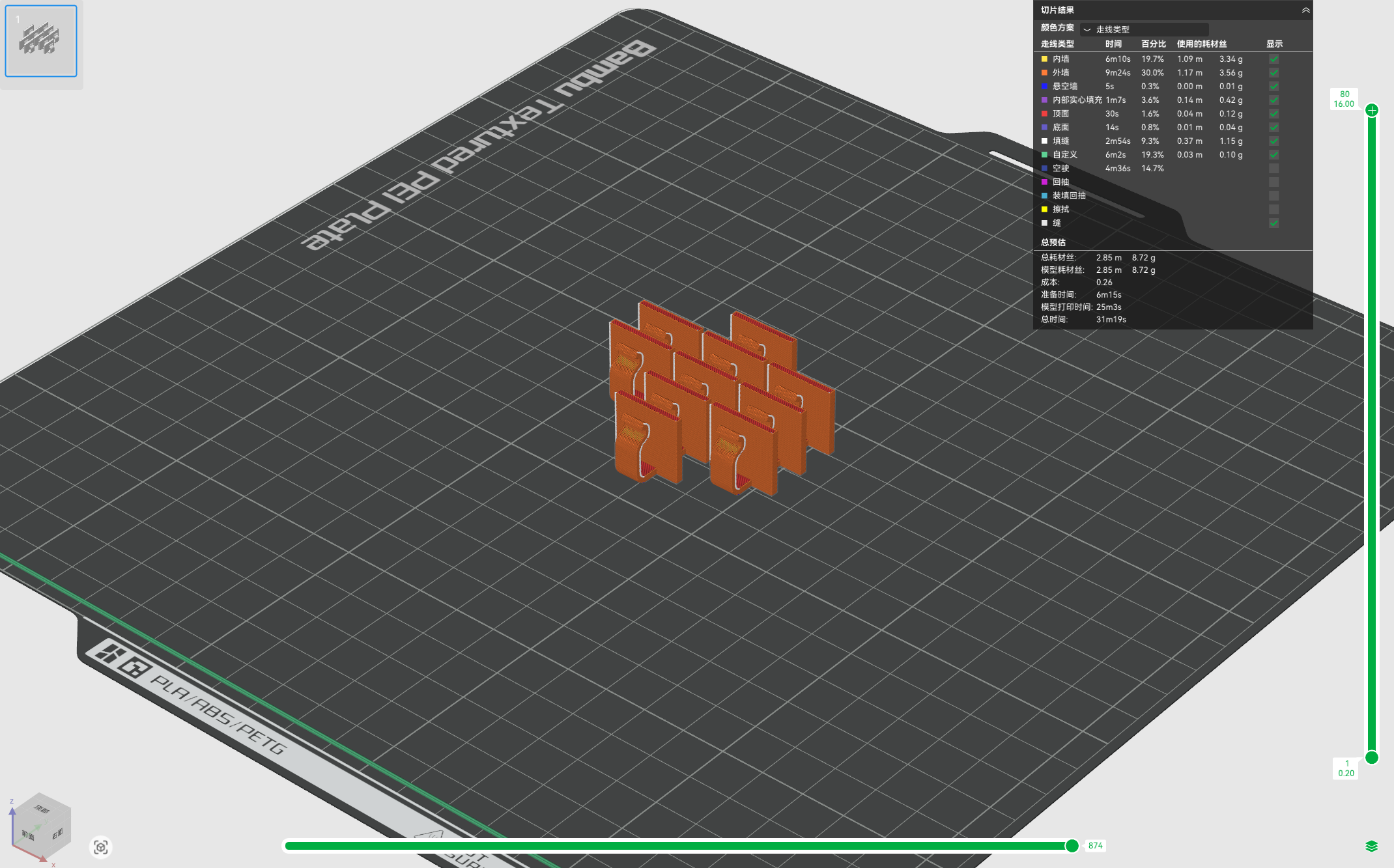Toggle visibility checkbox for 悬空墙
The image size is (1394, 868).
coord(1273,87)
